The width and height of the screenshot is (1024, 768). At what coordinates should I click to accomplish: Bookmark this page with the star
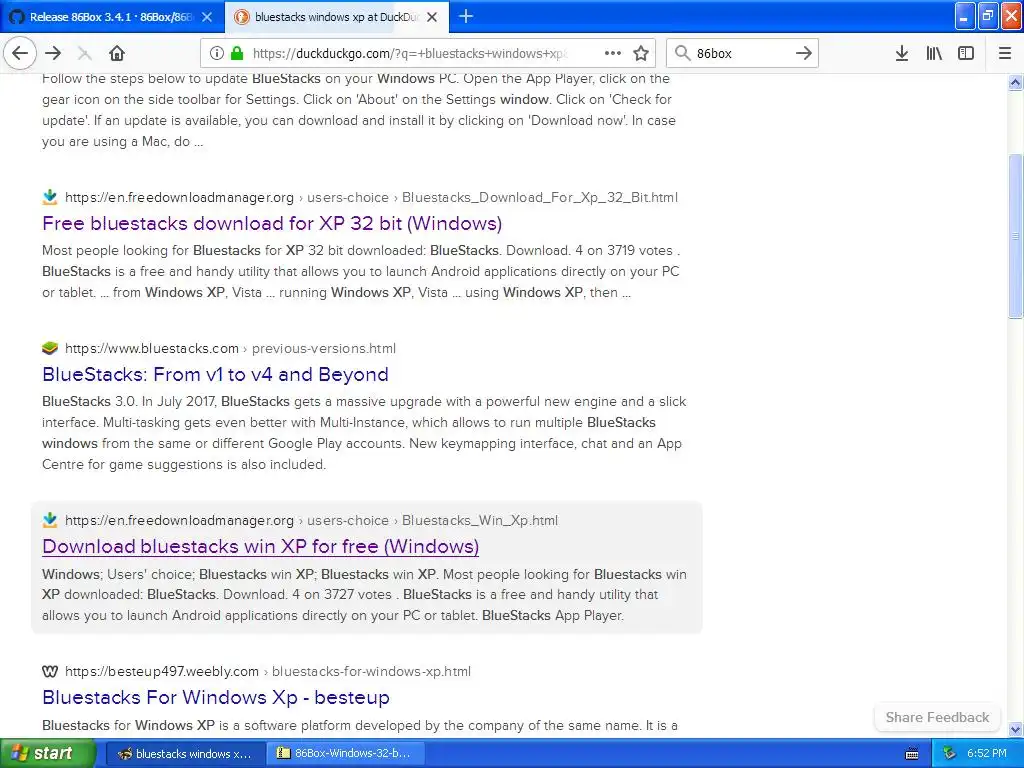pos(641,53)
